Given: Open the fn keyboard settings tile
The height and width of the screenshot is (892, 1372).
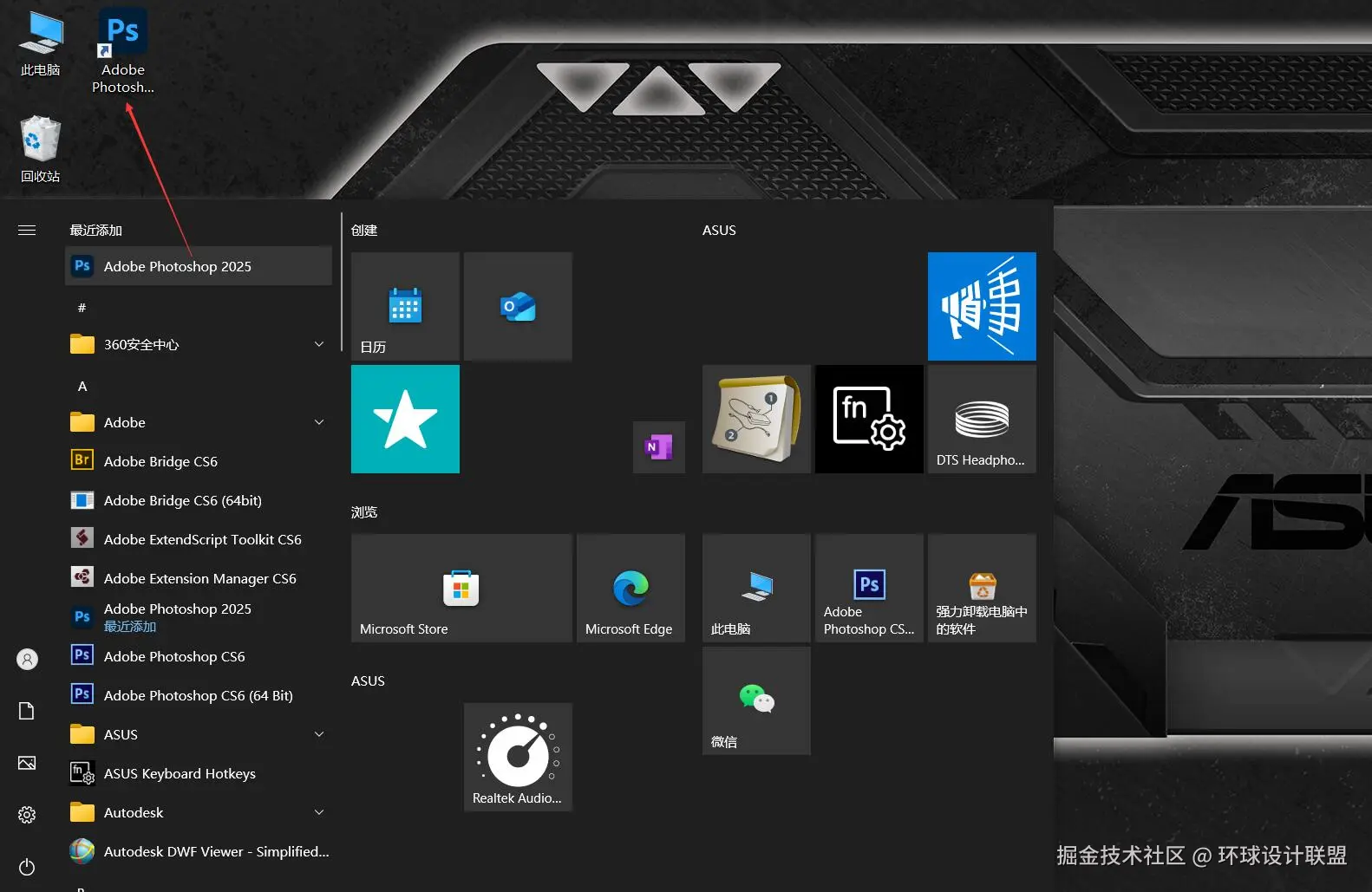Looking at the screenshot, I should [x=869, y=419].
